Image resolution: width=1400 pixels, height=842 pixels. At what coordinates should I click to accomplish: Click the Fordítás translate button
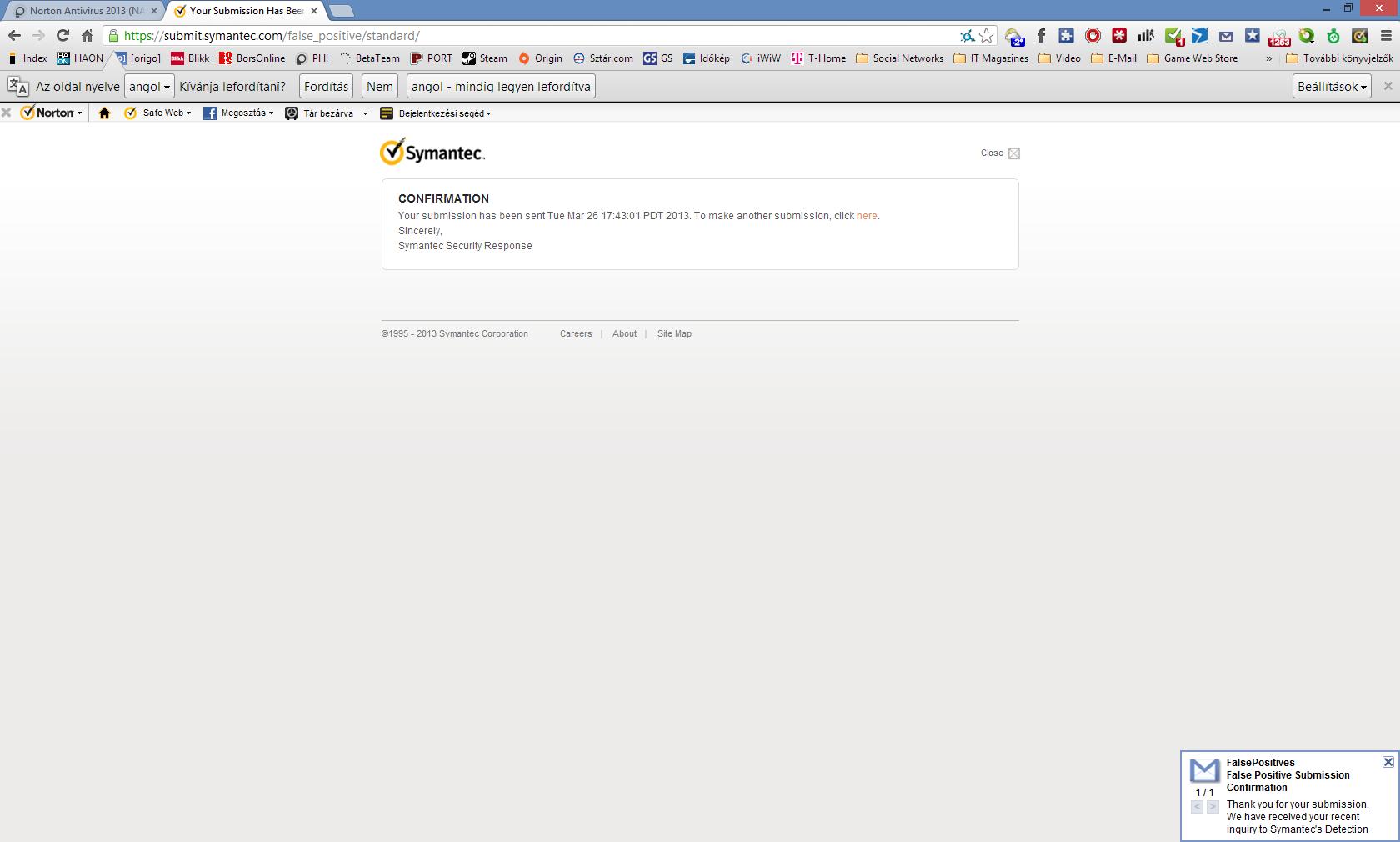click(x=326, y=87)
